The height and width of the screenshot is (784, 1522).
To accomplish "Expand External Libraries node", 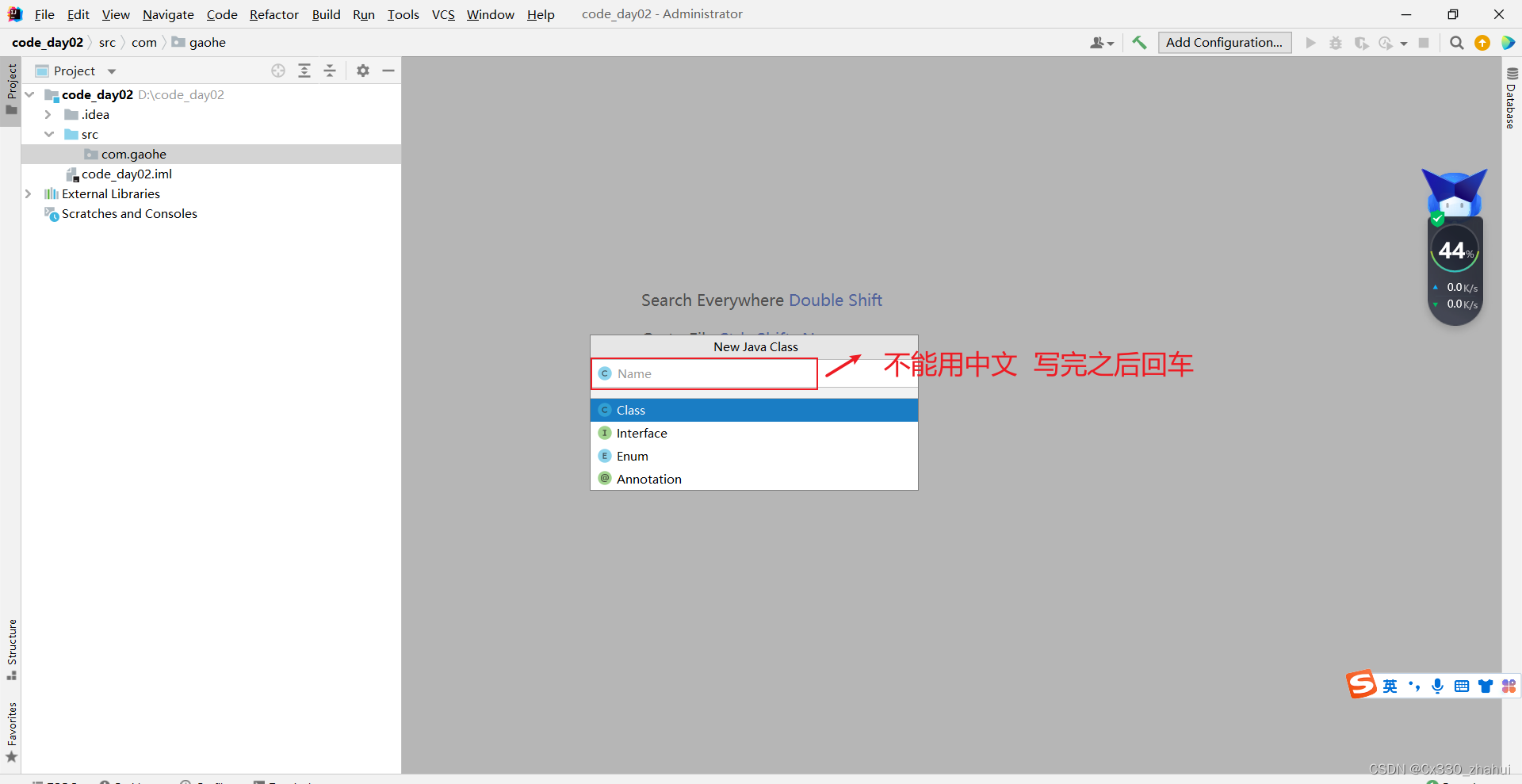I will click(29, 193).
